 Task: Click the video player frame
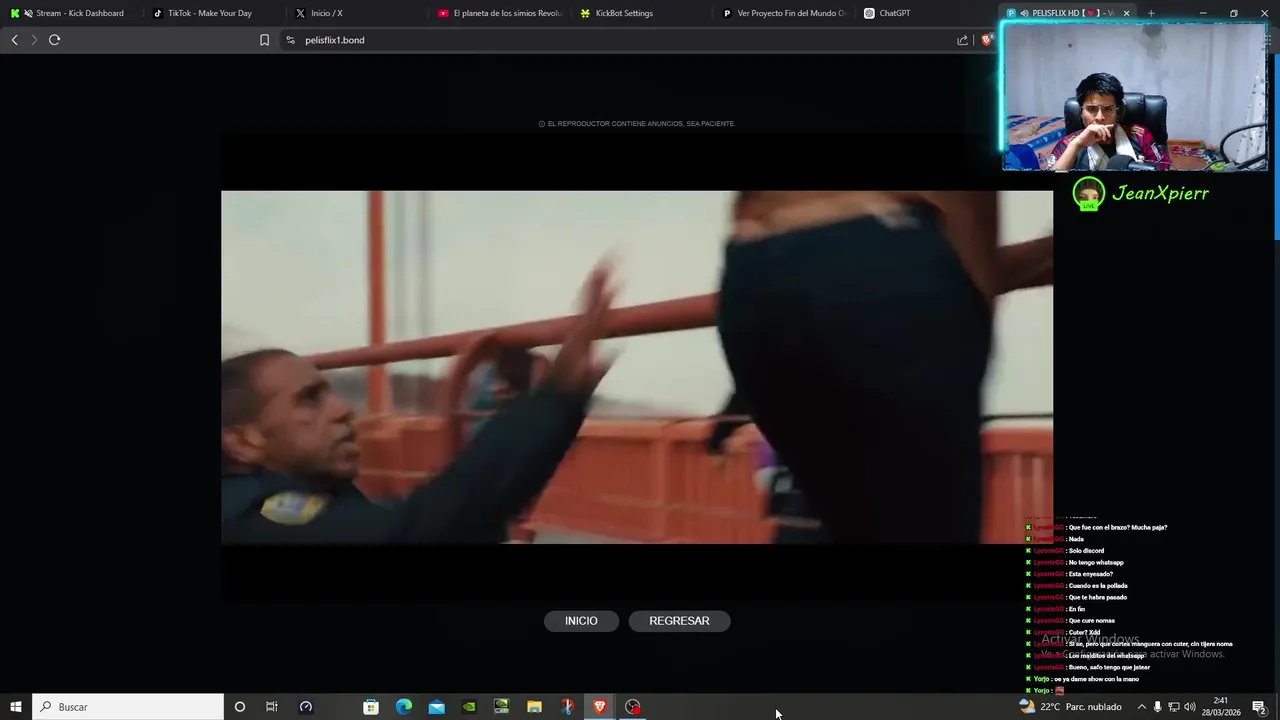[x=637, y=367]
